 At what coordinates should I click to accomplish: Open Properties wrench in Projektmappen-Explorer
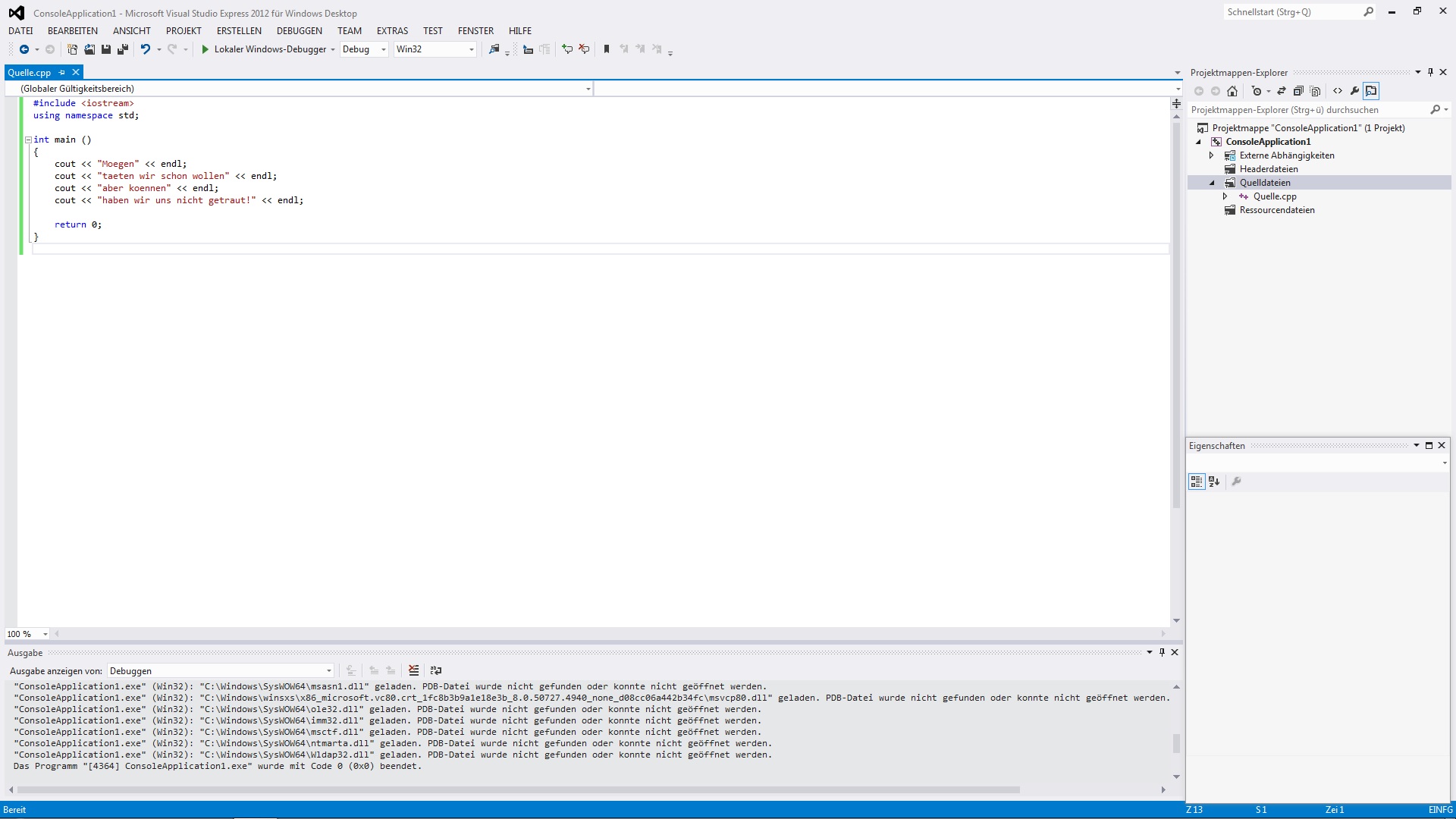1354,91
